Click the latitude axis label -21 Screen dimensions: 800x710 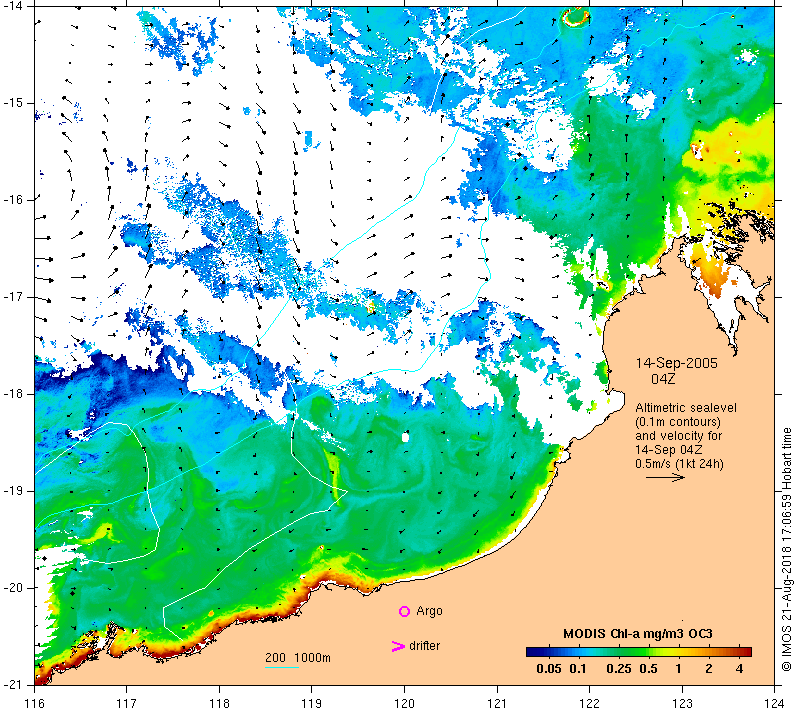13,684
